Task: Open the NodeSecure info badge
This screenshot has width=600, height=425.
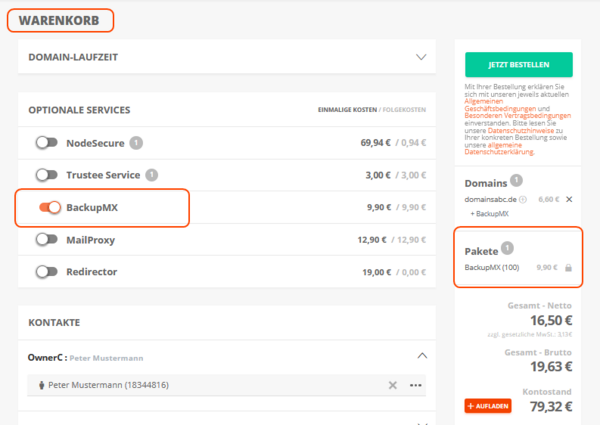Action: click(x=136, y=143)
